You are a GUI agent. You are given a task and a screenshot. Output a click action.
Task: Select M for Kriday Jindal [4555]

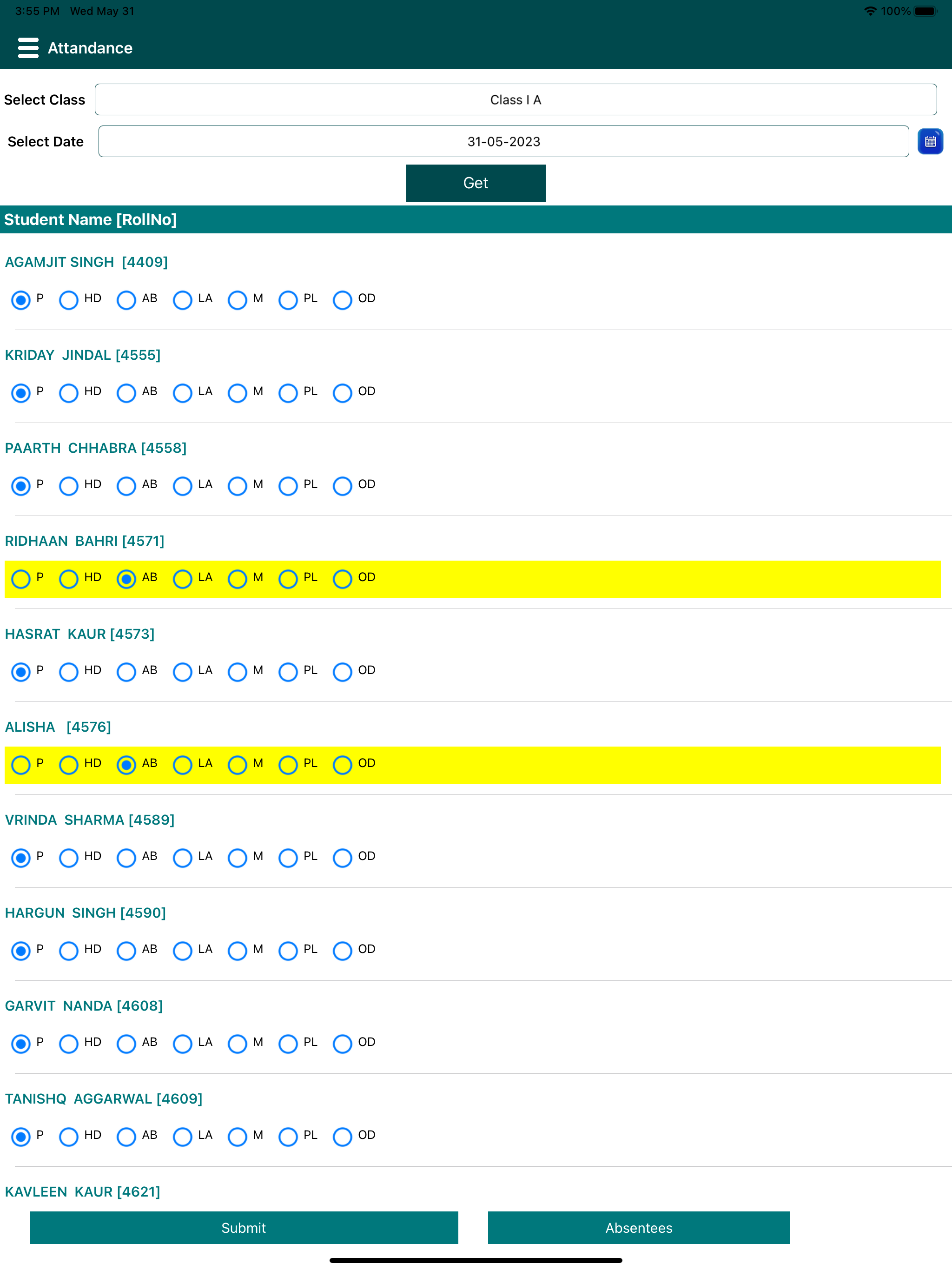click(237, 393)
